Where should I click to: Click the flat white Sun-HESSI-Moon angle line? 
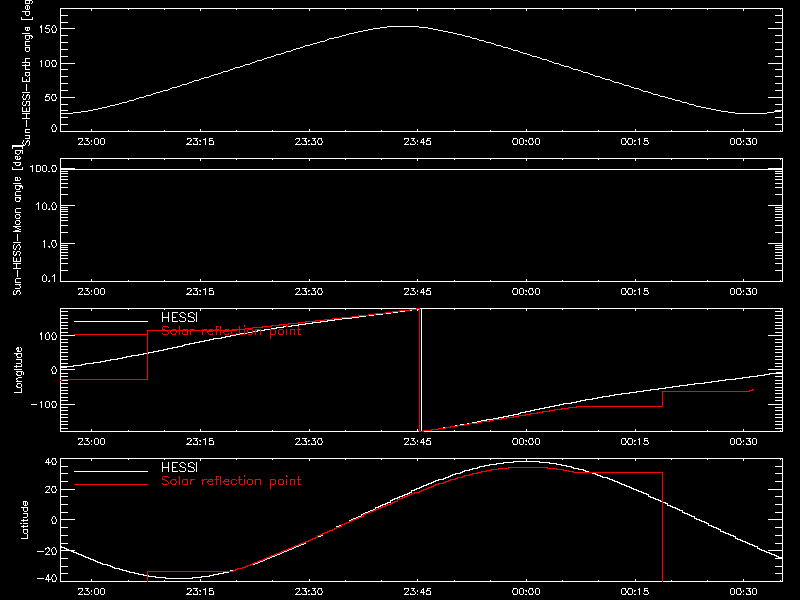tap(421, 169)
